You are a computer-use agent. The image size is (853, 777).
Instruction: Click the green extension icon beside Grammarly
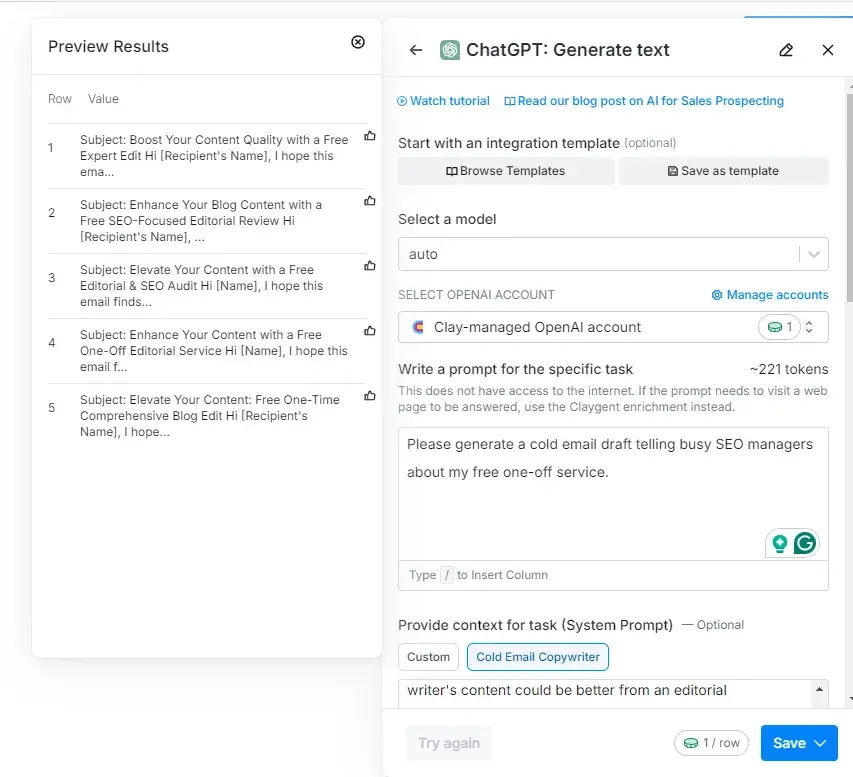pyautogui.click(x=779, y=542)
